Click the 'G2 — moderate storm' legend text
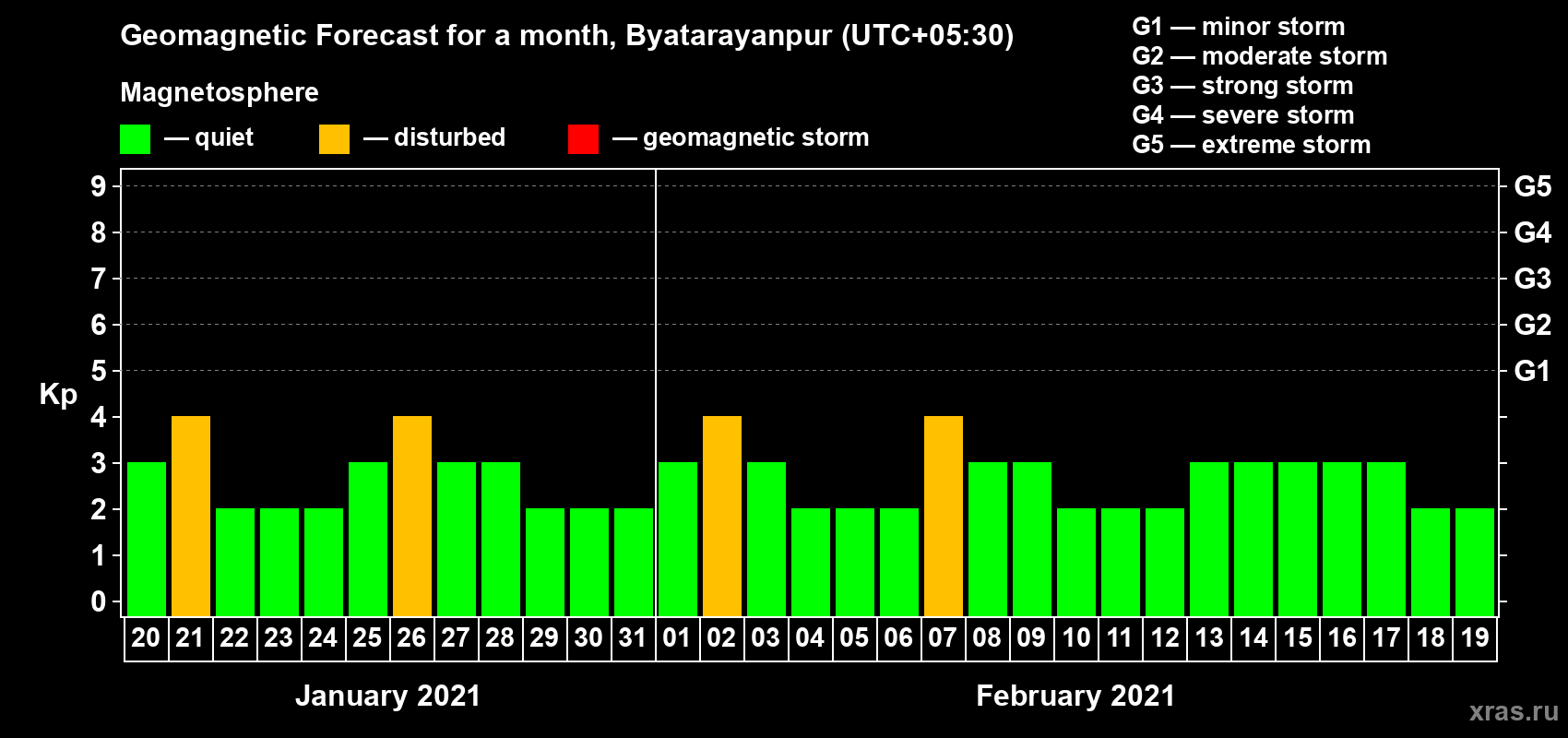 [1259, 56]
